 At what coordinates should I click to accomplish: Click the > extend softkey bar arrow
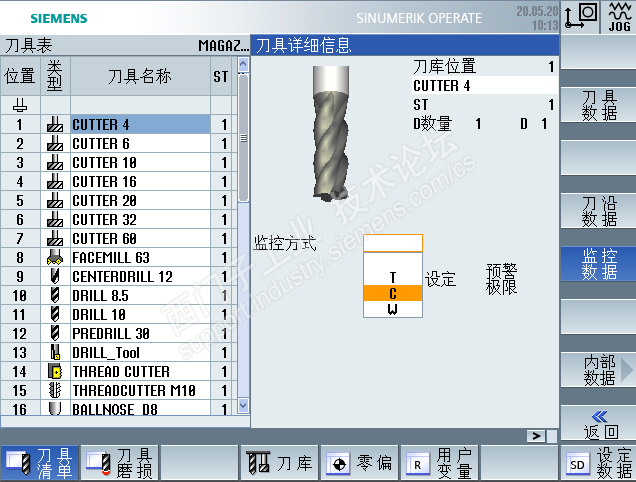(536, 436)
